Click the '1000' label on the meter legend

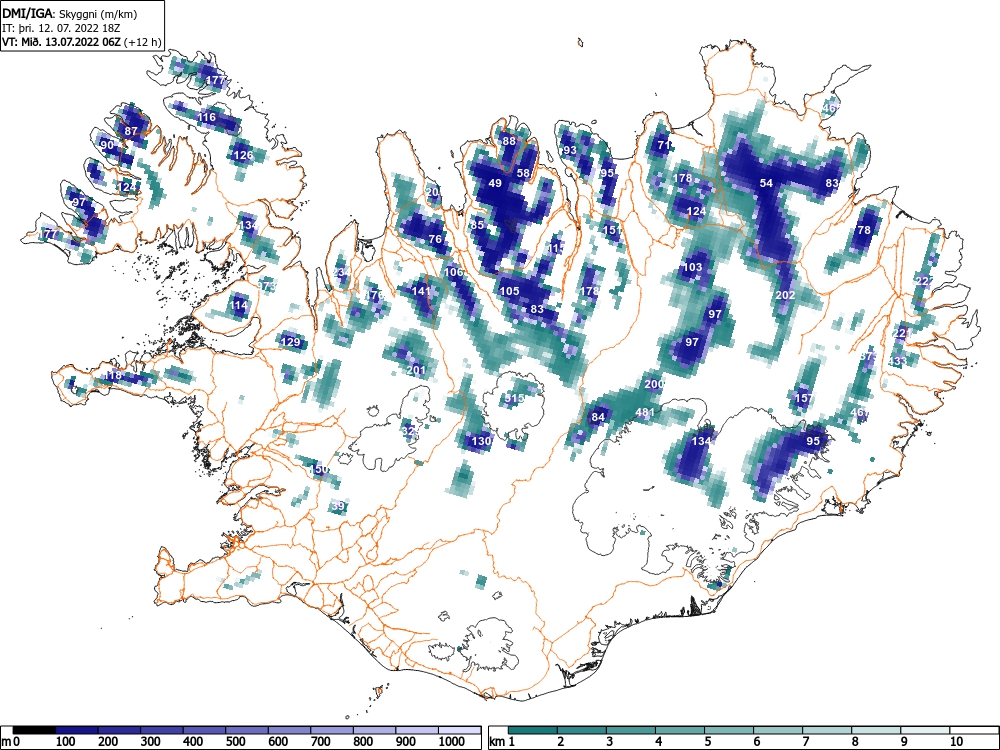tap(451, 741)
